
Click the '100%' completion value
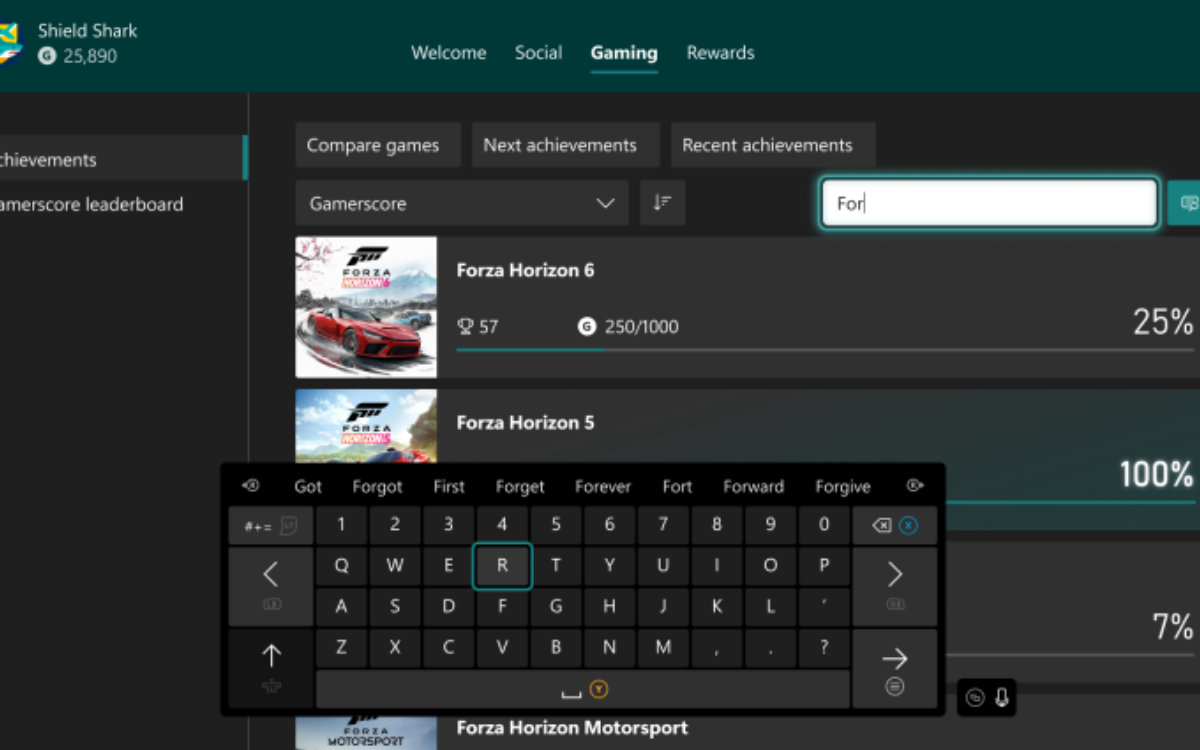point(1157,474)
